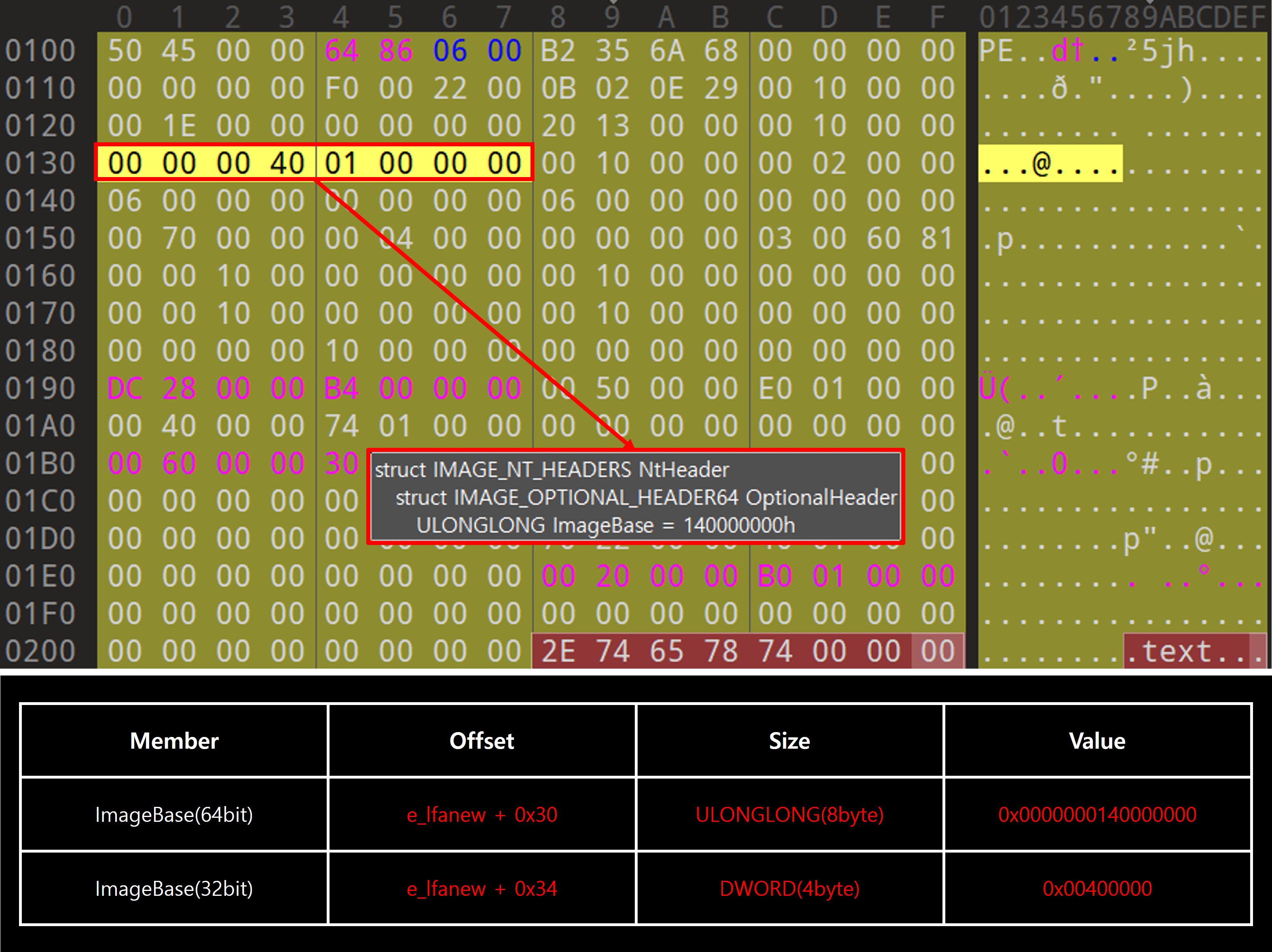This screenshot has height=952, width=1272.
Task: Select byte B2 in row 0100
Action: (x=558, y=51)
